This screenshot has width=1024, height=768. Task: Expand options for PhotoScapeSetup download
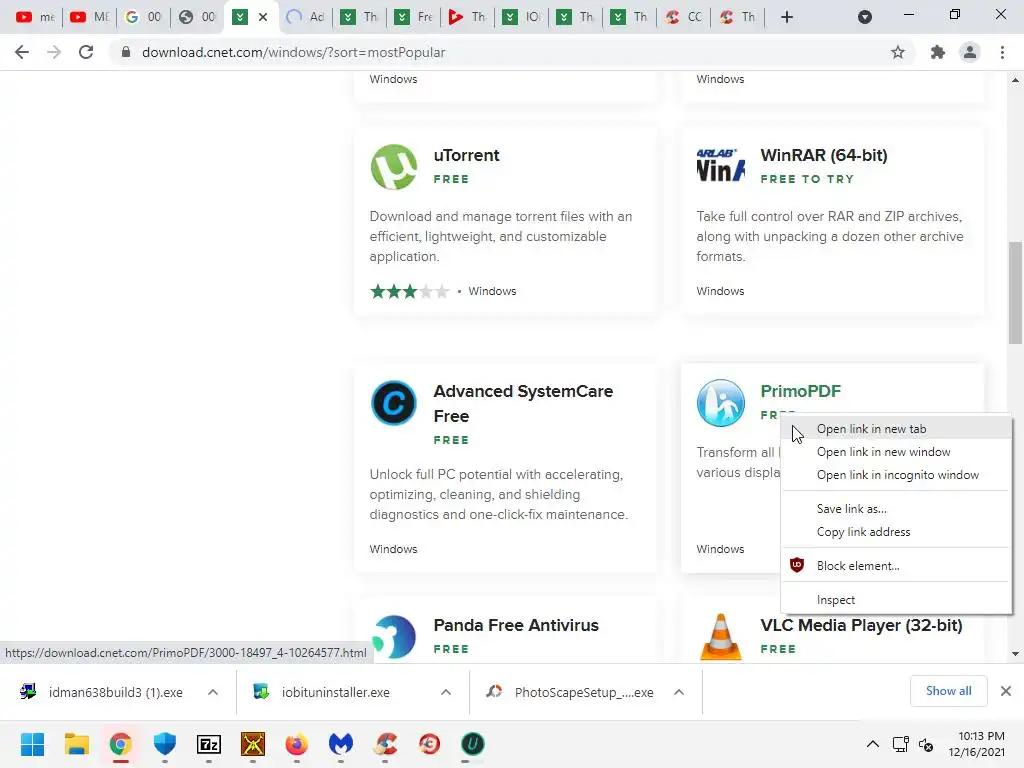679,692
